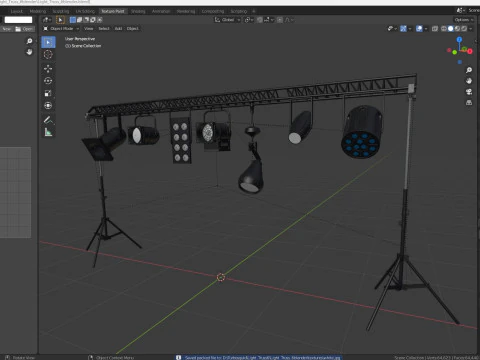Choose set new selection mode icon
This screenshot has width=480, height=360.
coord(73,20)
